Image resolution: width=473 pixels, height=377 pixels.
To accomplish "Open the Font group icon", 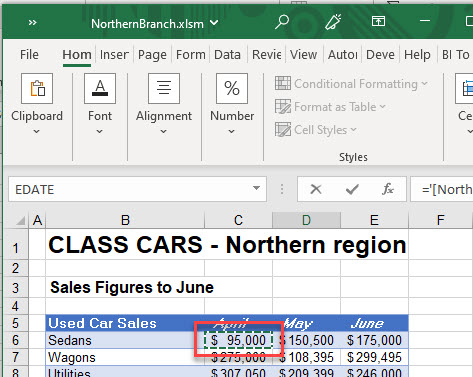I will [x=100, y=89].
